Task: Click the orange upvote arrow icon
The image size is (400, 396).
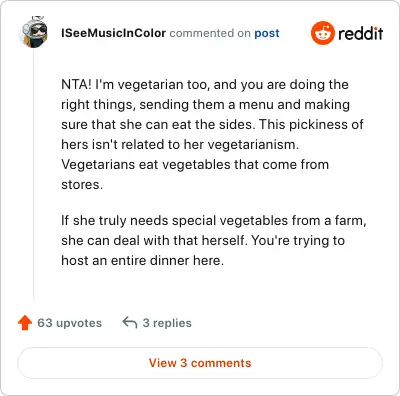Action: pyautogui.click(x=25, y=323)
